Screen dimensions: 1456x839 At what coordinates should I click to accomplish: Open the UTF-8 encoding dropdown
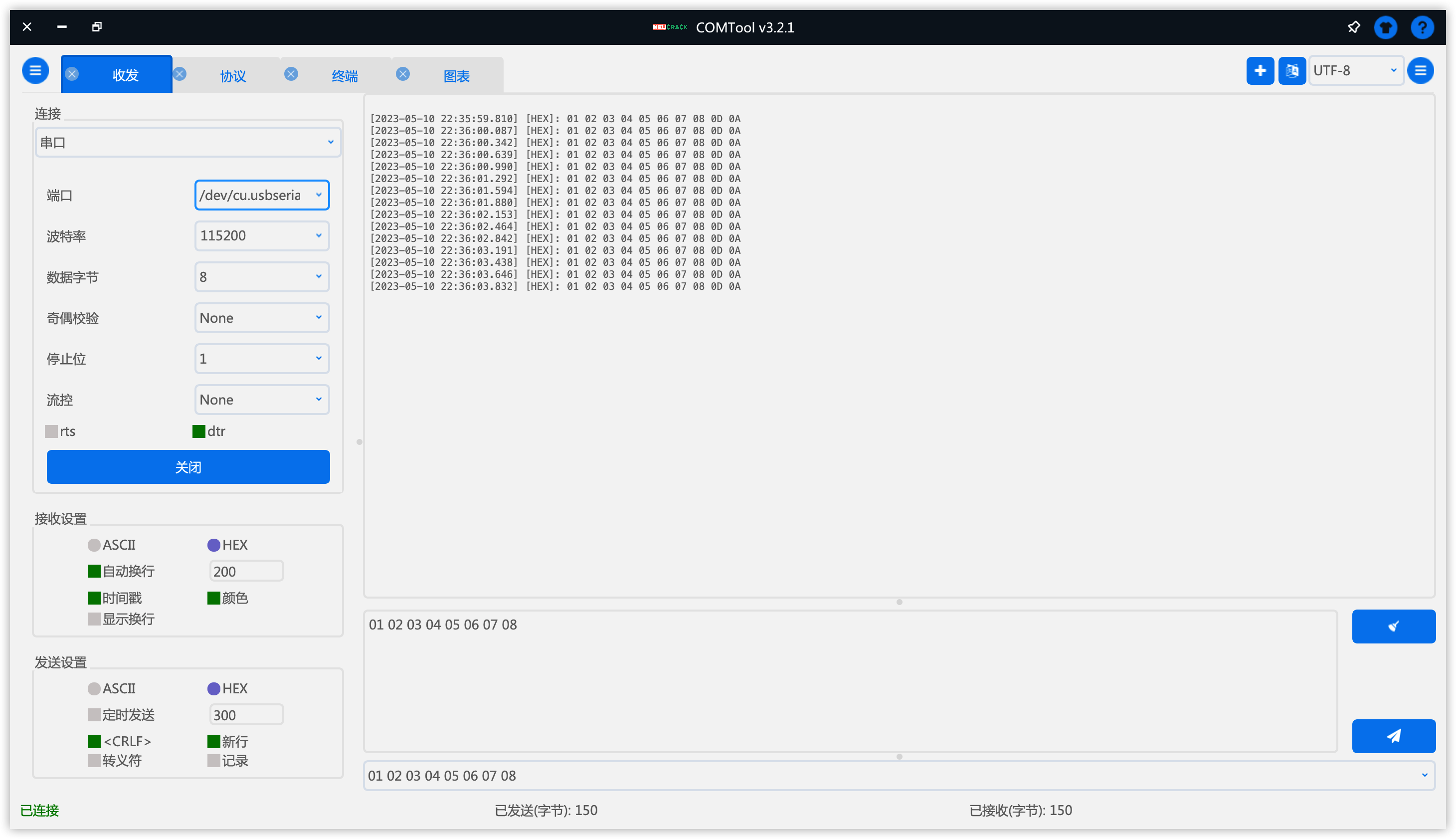(x=1356, y=70)
